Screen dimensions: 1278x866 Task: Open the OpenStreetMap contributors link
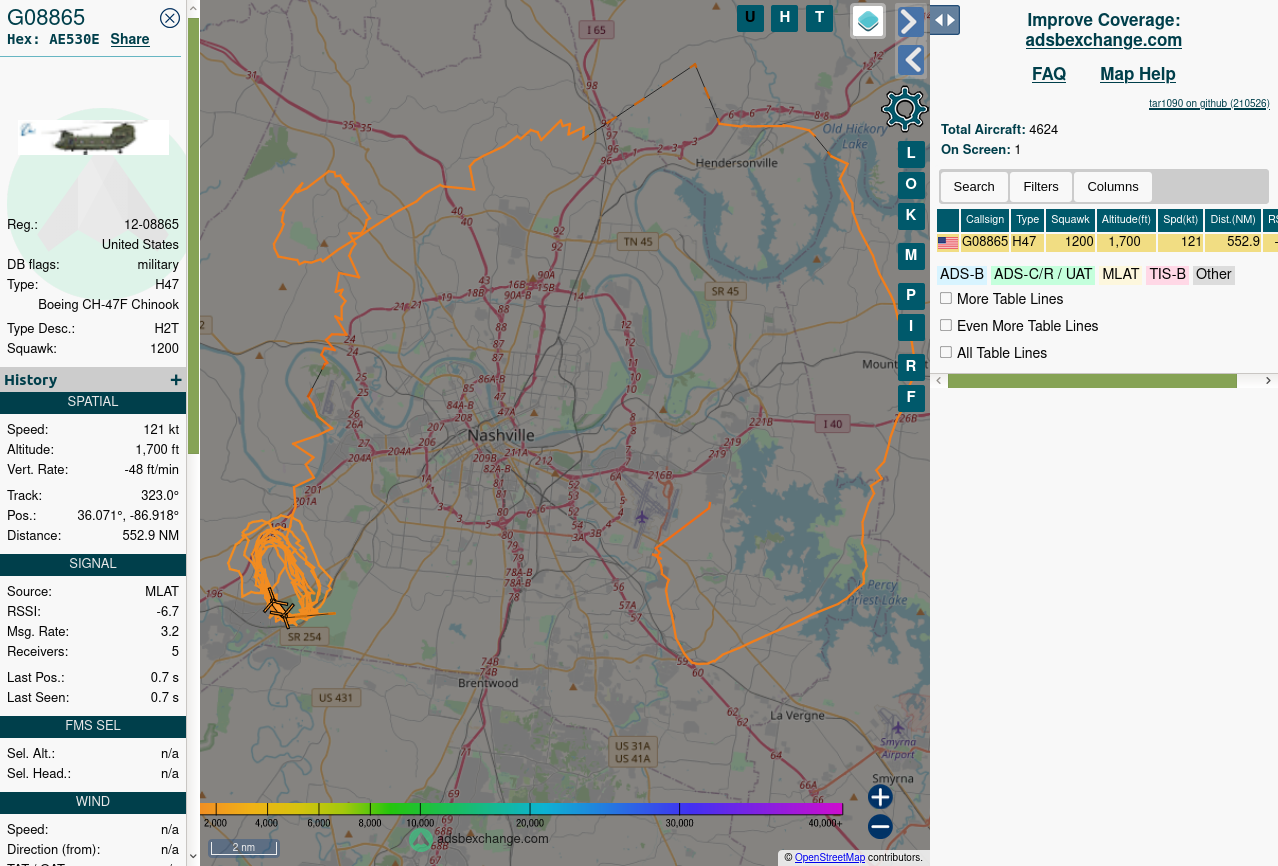coord(830,857)
